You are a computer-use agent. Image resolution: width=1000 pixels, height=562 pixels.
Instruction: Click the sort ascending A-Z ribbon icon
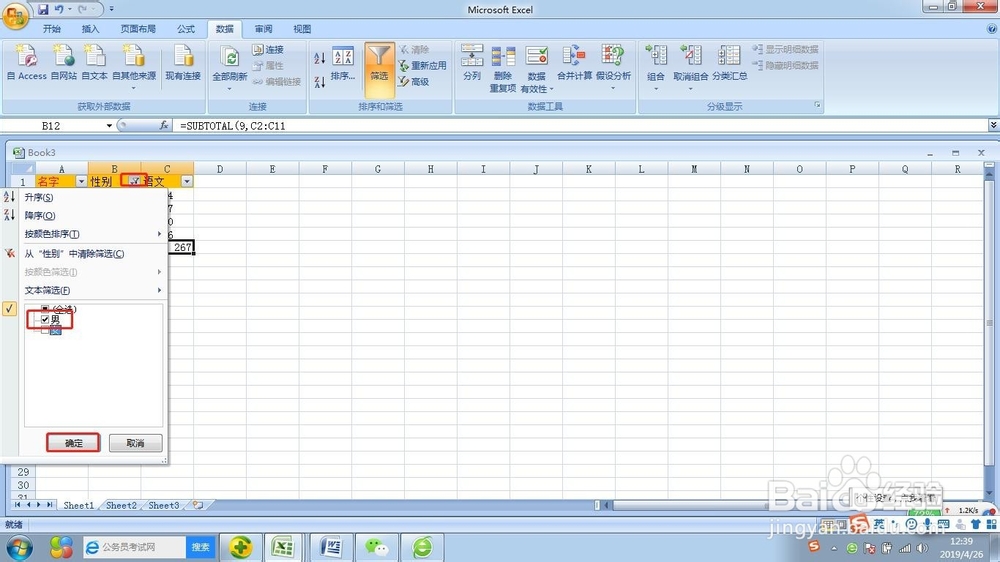click(320, 58)
